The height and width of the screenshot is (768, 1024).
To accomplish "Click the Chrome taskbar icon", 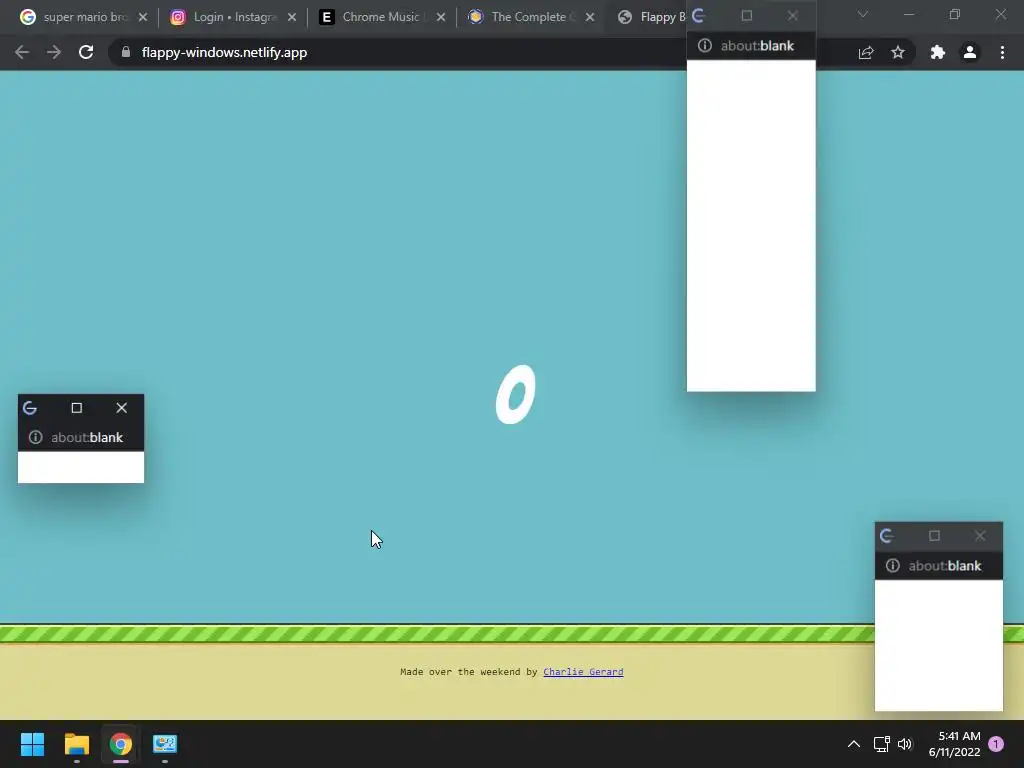I will [121, 744].
